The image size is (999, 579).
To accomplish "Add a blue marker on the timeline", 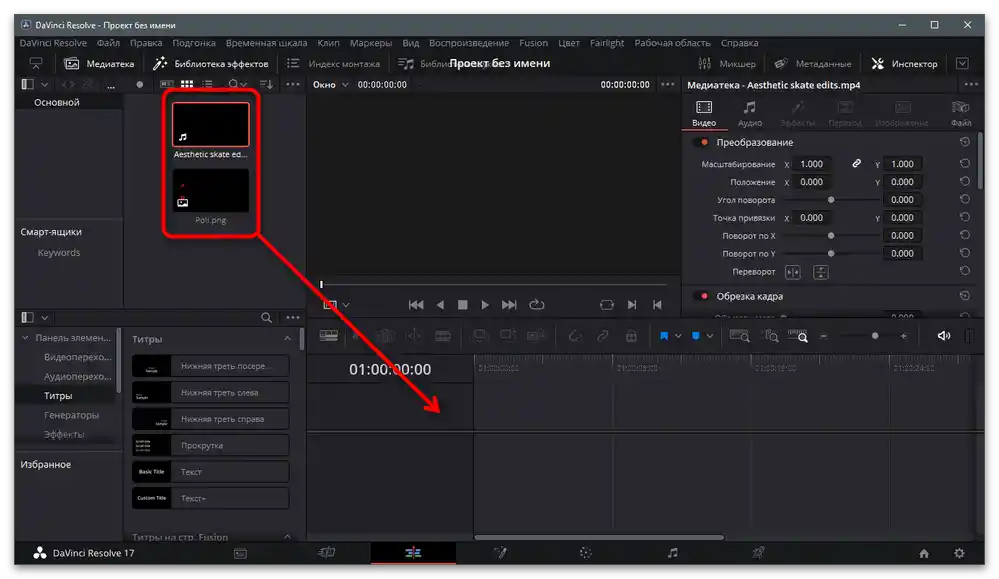I will [696, 336].
